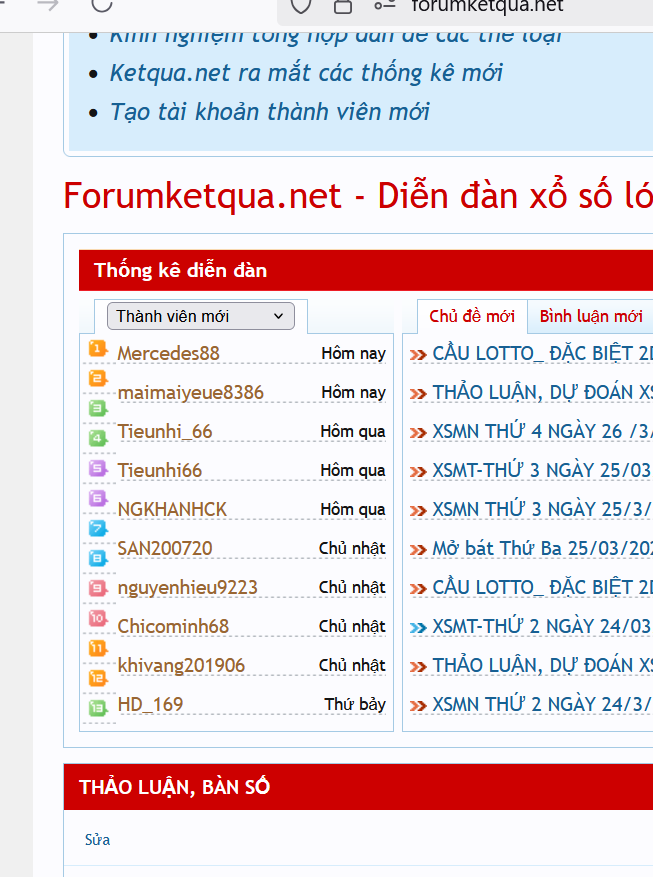Open topic 'Mở bát Thứ Ba 25/03'
Image resolution: width=653 pixels, height=877 pixels.
(542, 549)
